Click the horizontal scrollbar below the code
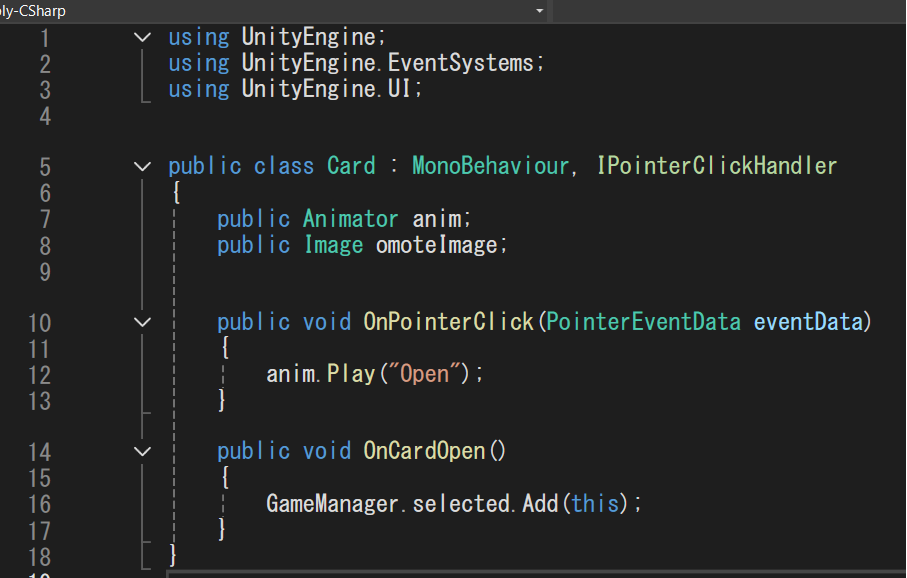Viewport: 907px width, 578px height. pyautogui.click(x=530, y=573)
